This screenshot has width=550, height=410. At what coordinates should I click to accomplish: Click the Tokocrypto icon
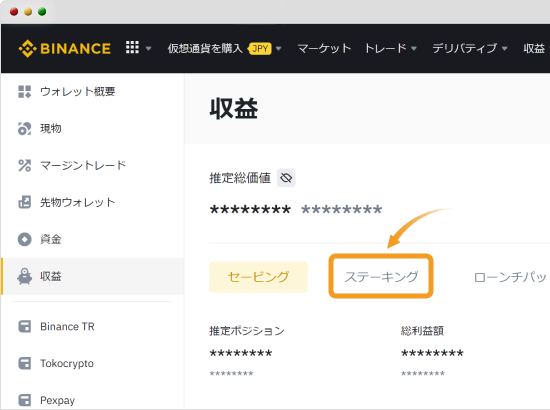(x=25, y=363)
